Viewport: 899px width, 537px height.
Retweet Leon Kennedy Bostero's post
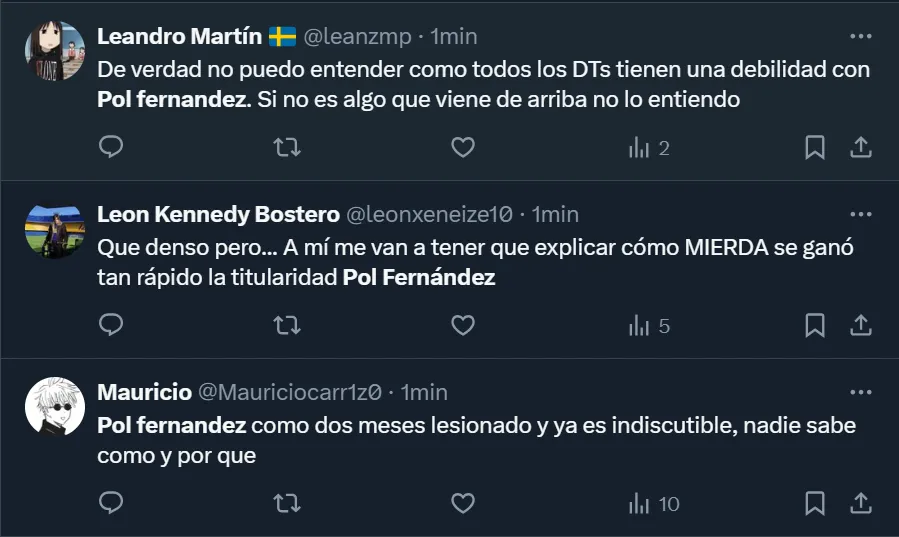point(287,326)
